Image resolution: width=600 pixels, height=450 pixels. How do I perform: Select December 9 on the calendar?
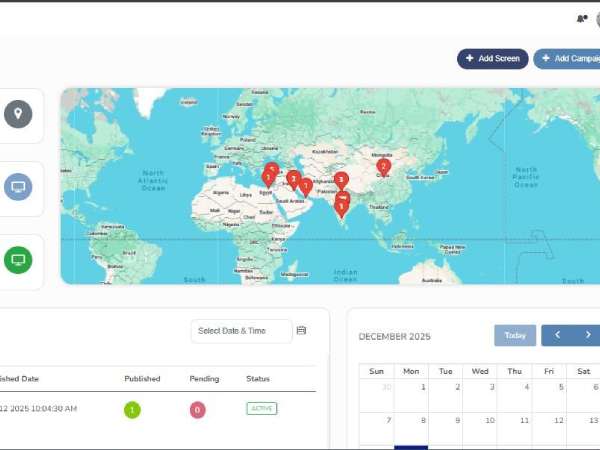(x=446, y=429)
